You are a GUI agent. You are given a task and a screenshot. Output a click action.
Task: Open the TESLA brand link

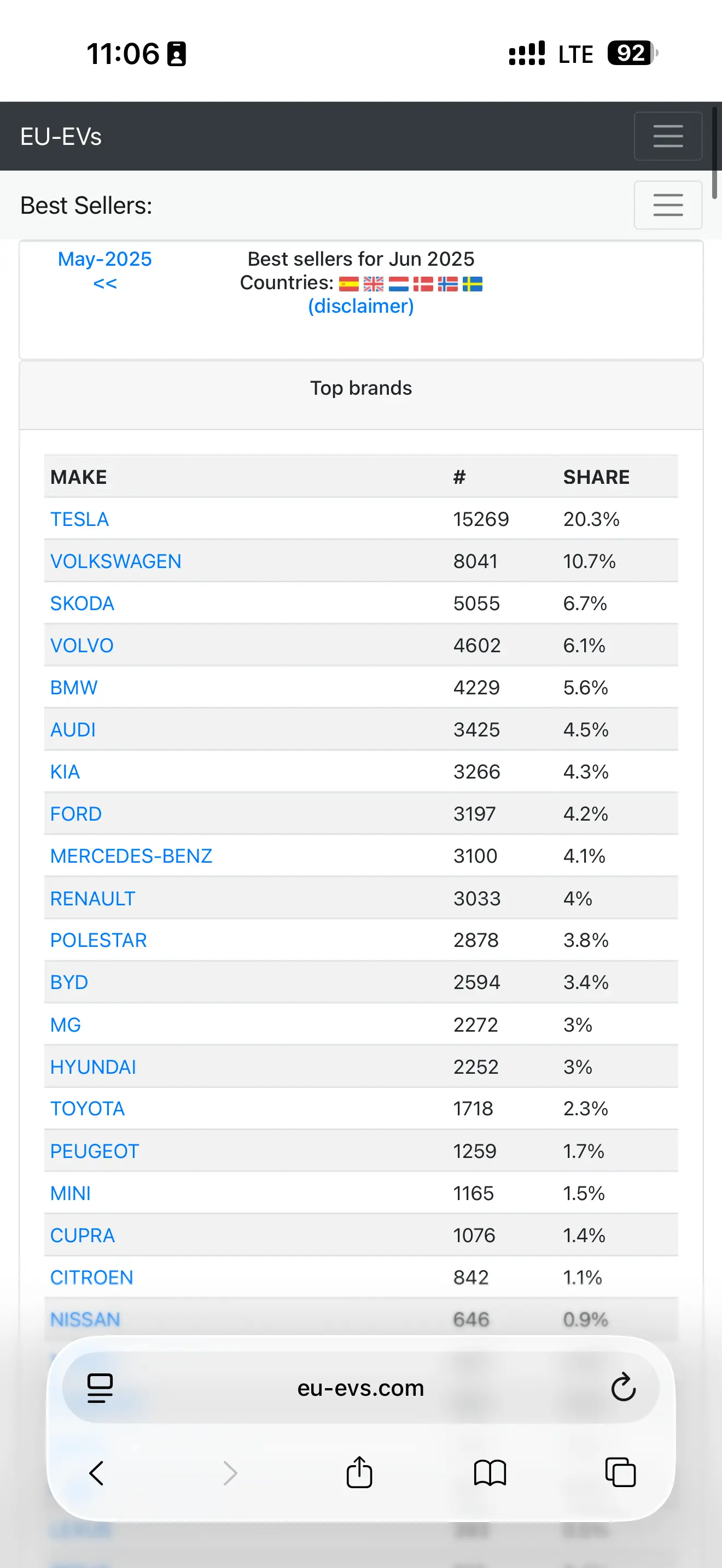(79, 519)
